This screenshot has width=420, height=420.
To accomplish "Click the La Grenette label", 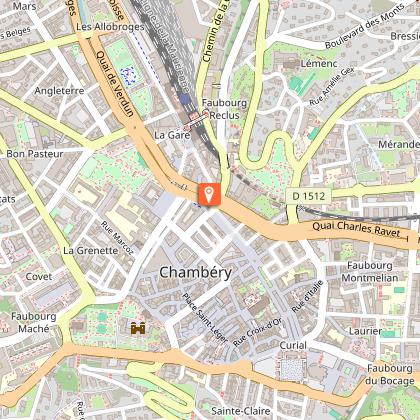I will [91, 251].
